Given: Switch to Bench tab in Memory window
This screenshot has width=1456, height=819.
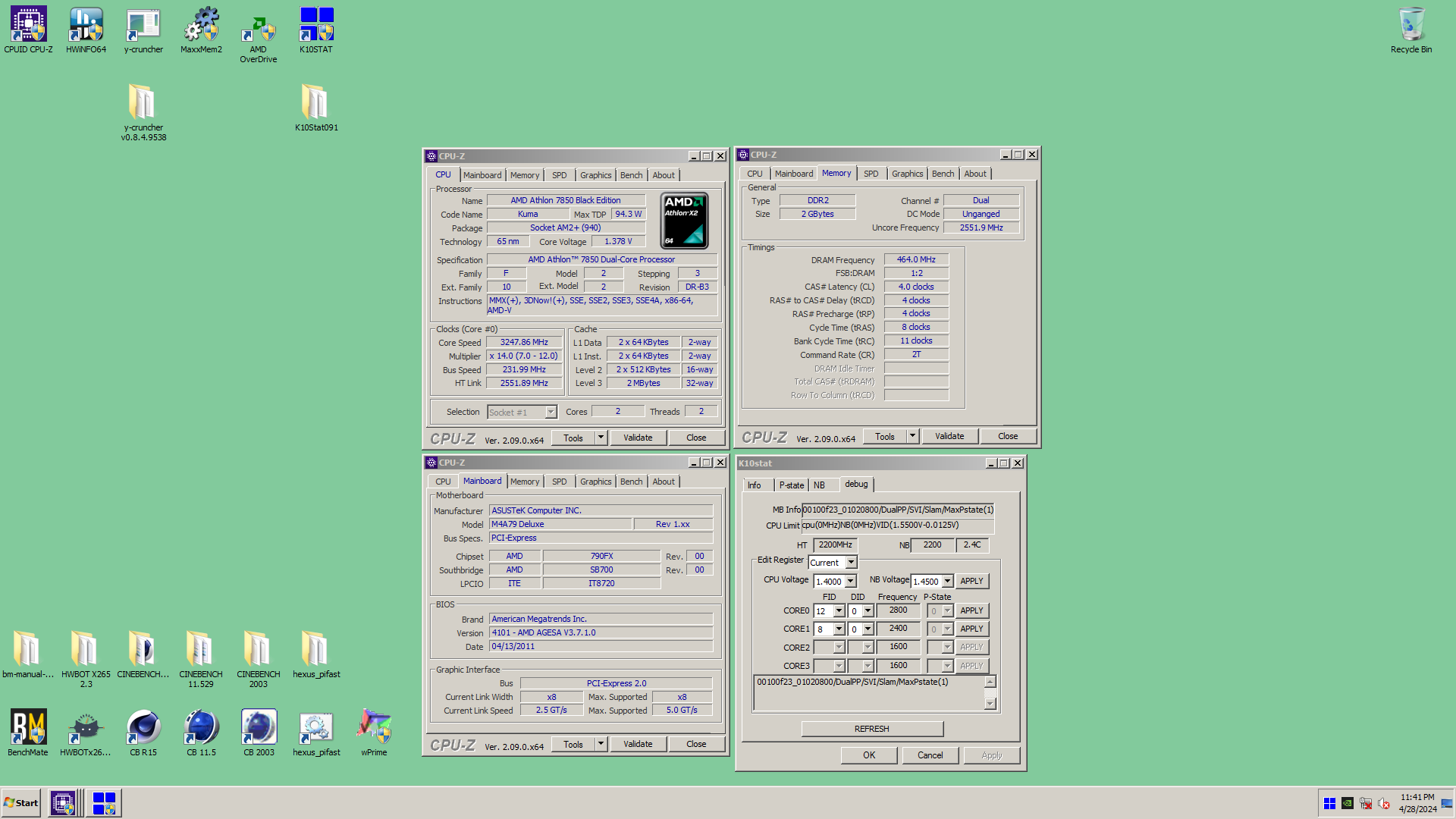Looking at the screenshot, I should (x=943, y=174).
